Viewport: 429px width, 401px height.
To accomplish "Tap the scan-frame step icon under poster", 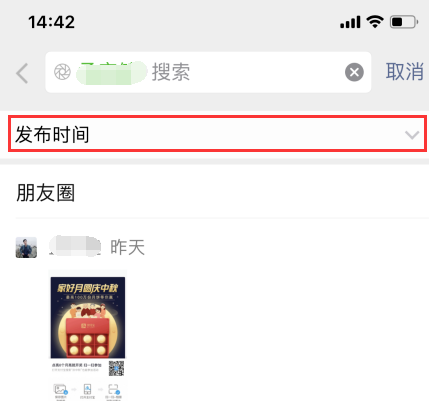I will 114,389.
